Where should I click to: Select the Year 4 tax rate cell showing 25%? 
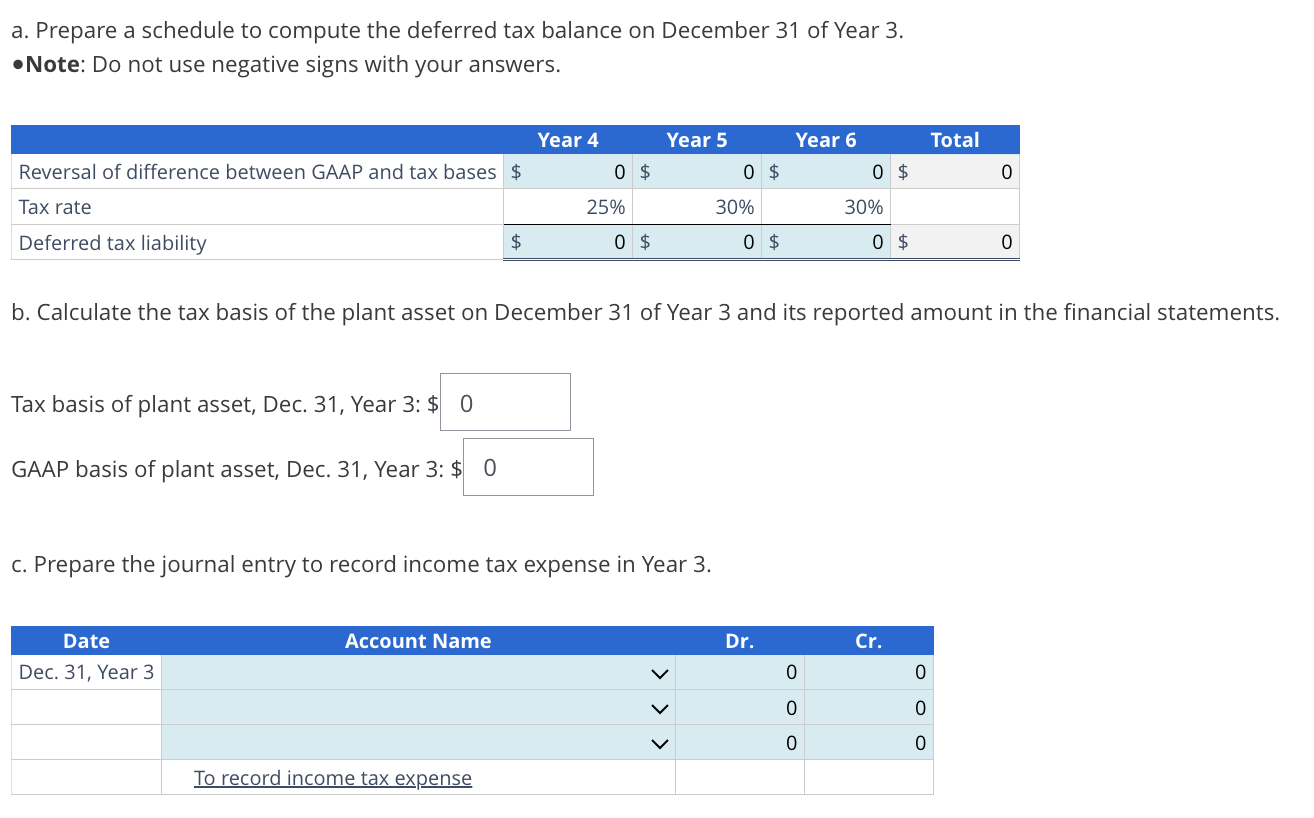coord(580,206)
